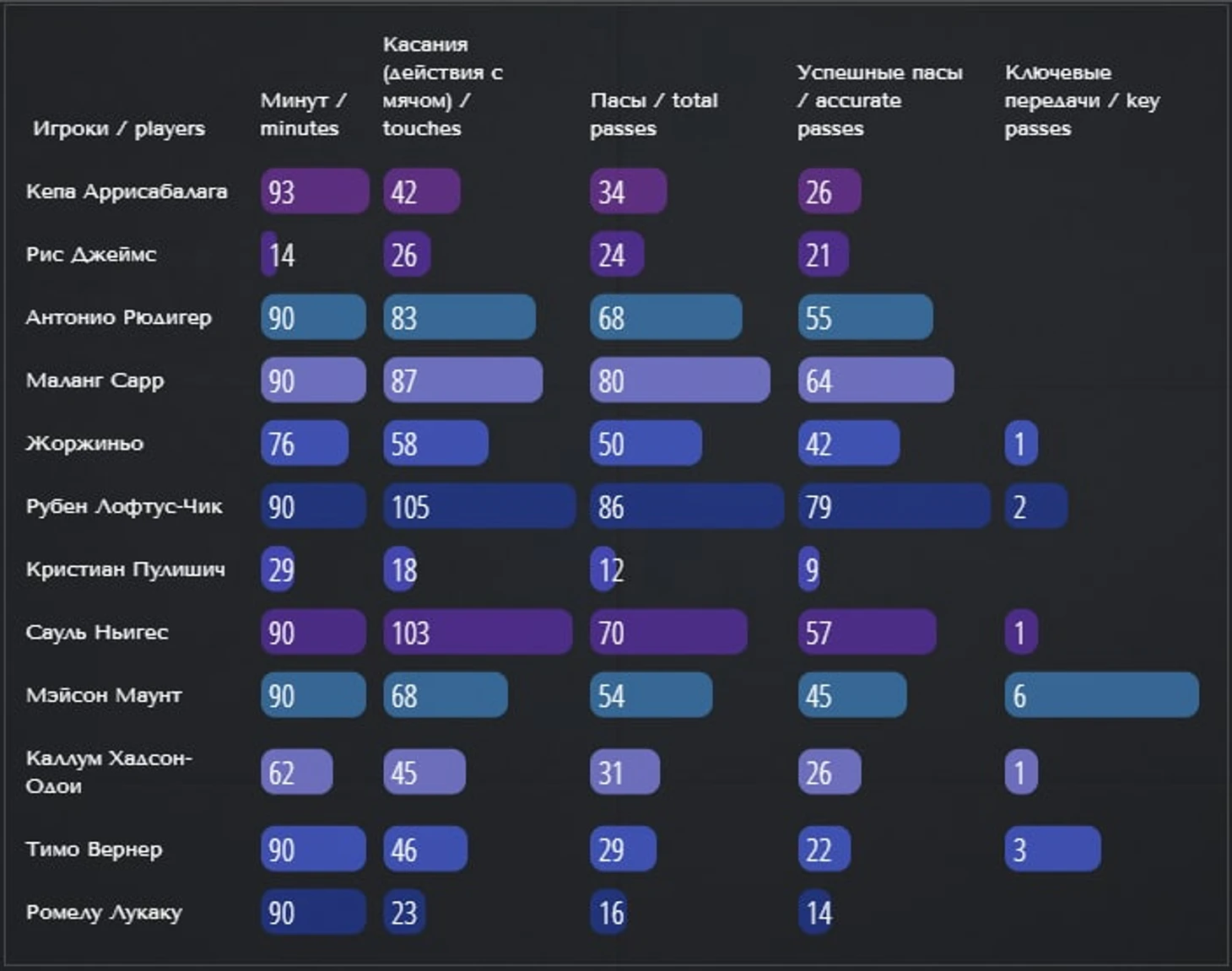Screen dimensions: 1232x971
Task: Select the Игроки / players column header
Action: coord(119,128)
